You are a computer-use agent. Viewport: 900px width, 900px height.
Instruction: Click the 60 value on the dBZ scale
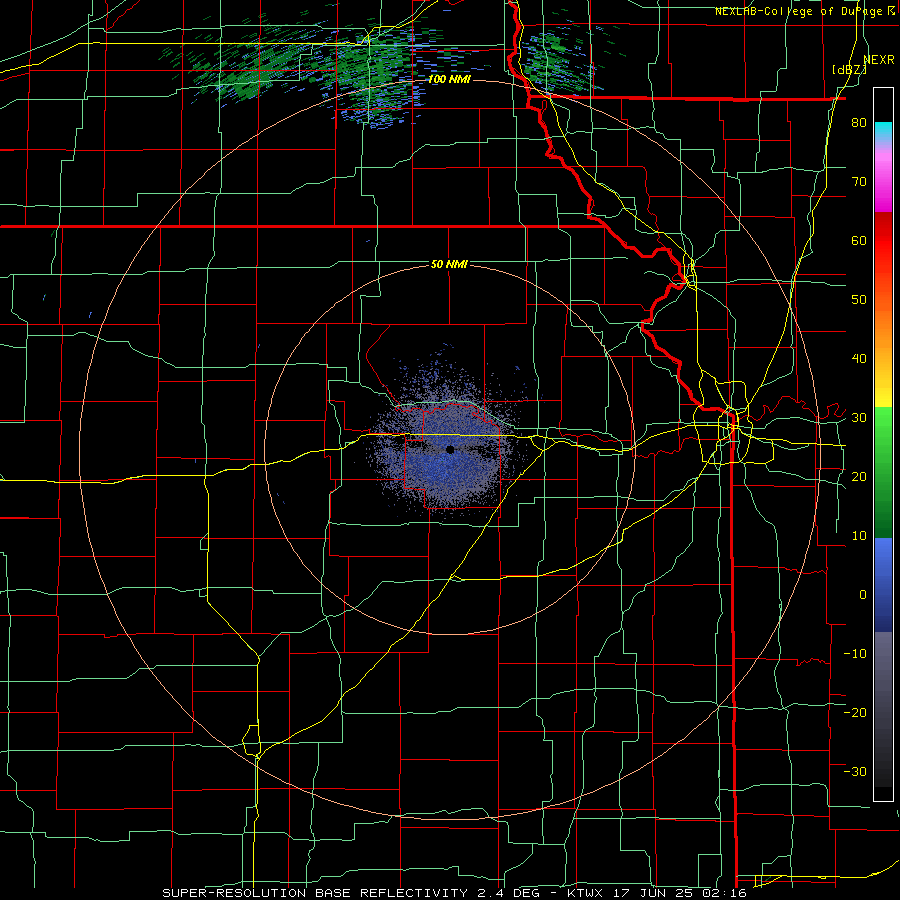pyautogui.click(x=859, y=240)
